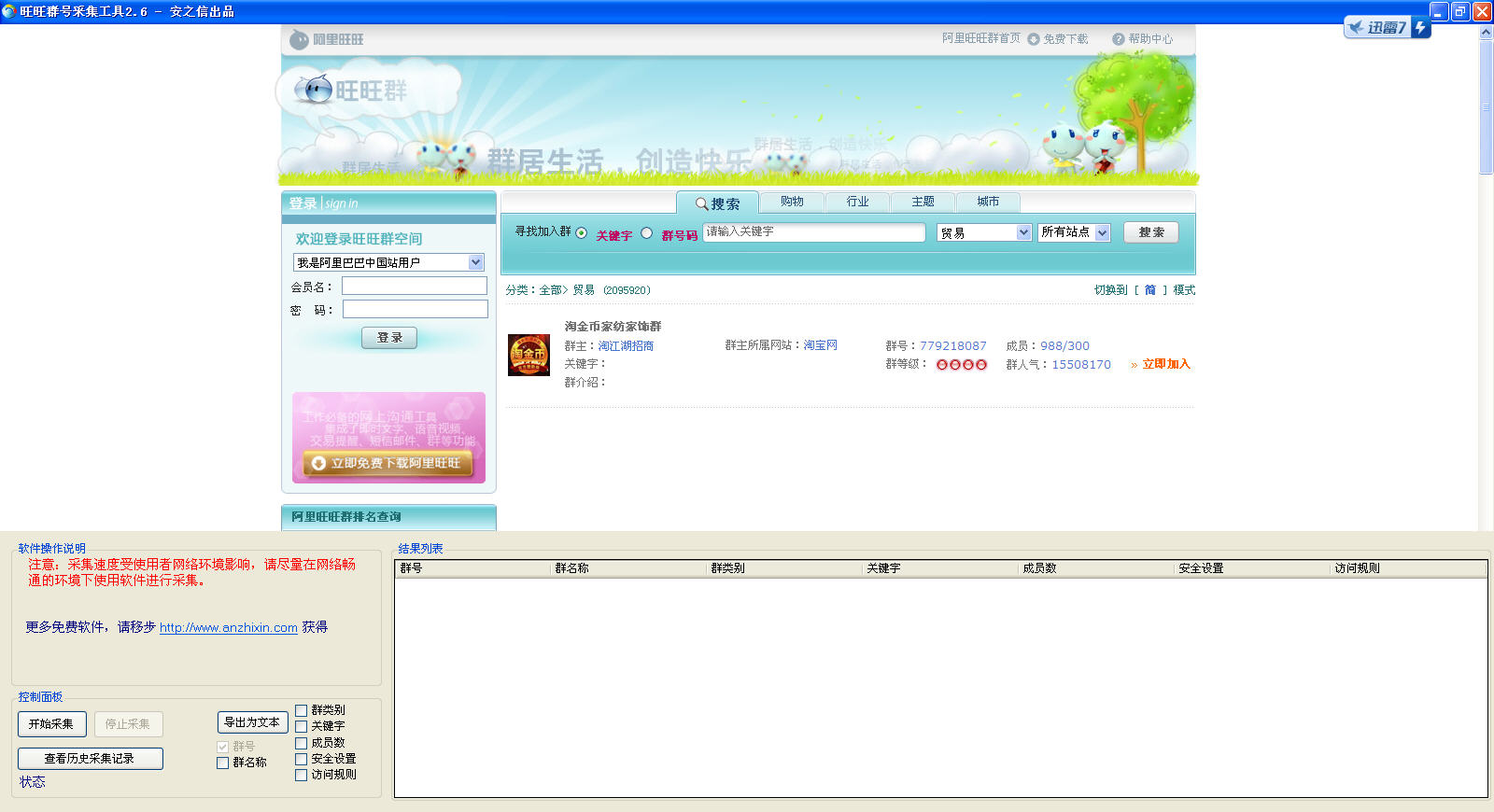1494x812 pixels.
Task: Click the browser vertical scrollbar thumb
Action: click(1486, 106)
